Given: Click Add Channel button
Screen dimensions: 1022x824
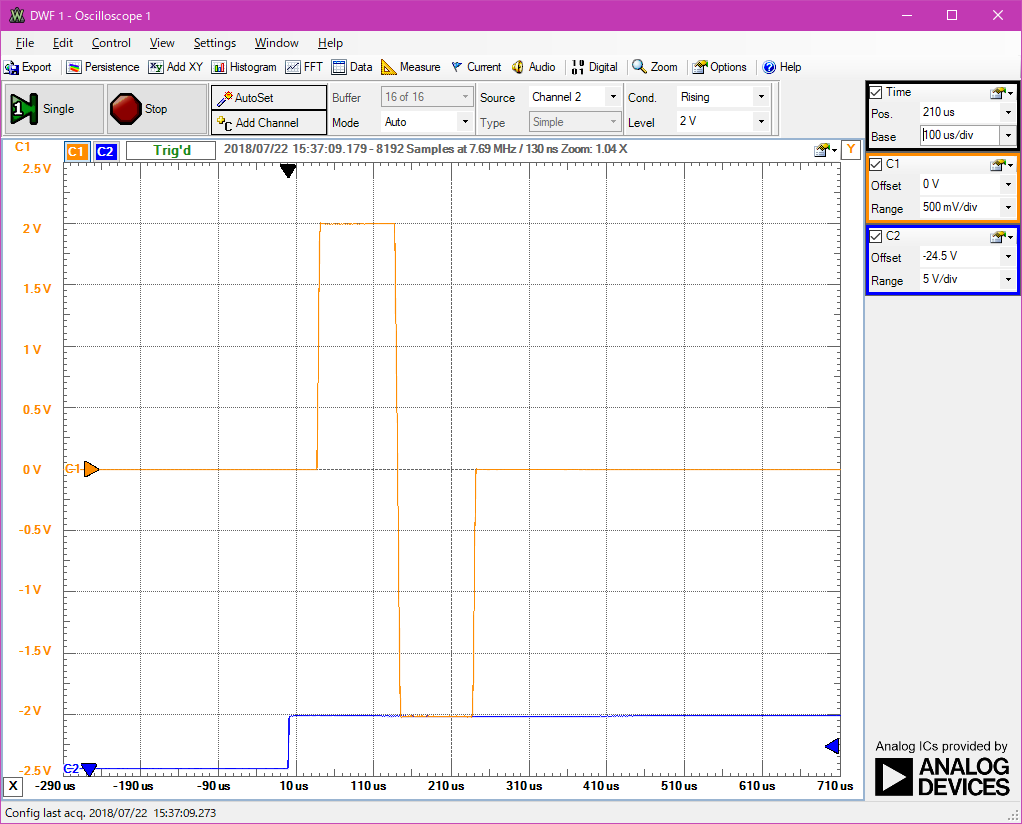Looking at the screenshot, I should pyautogui.click(x=269, y=123).
